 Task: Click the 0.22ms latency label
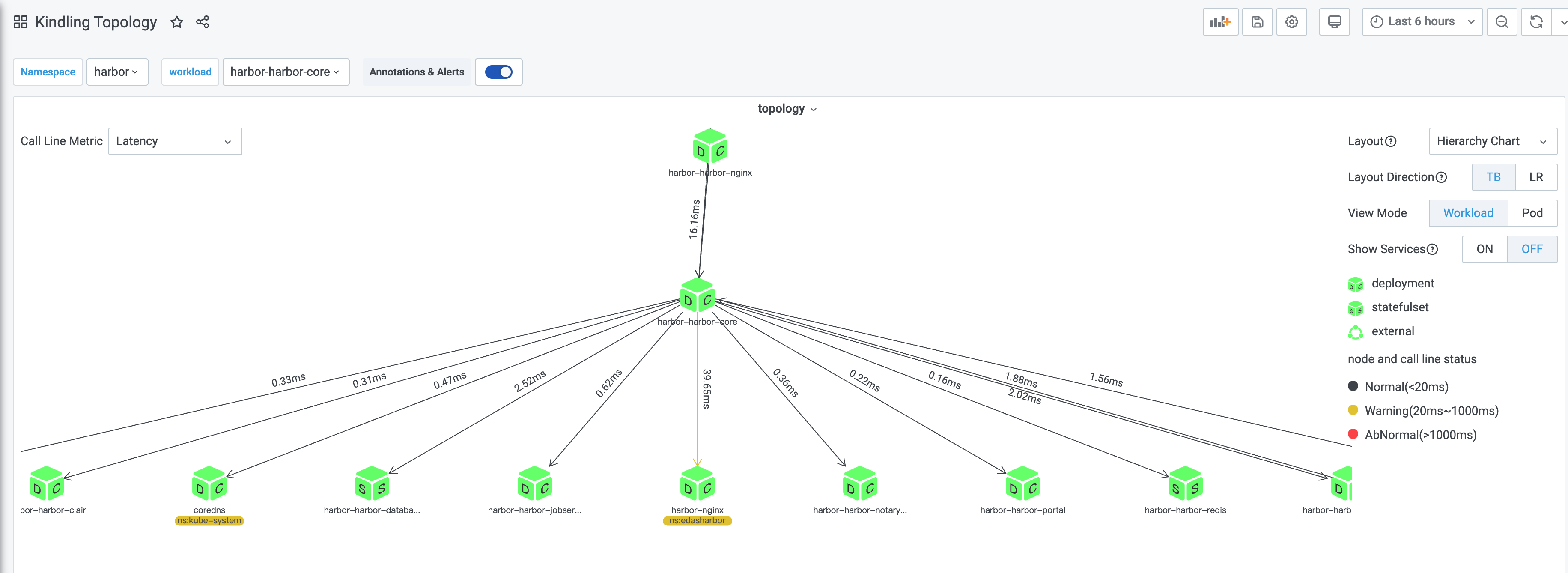click(864, 381)
